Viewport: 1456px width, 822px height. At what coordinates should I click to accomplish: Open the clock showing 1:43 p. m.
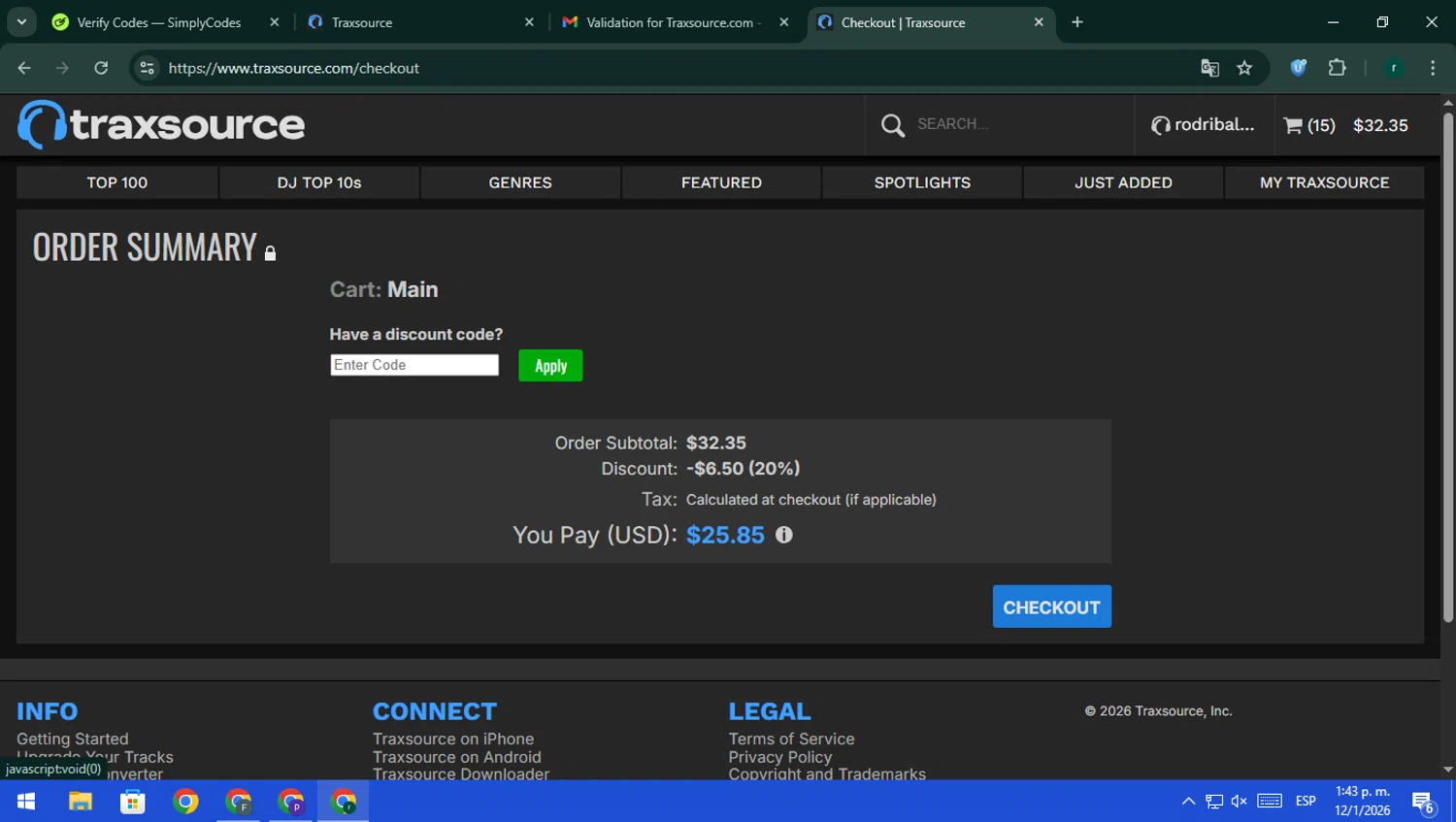pos(1362,802)
